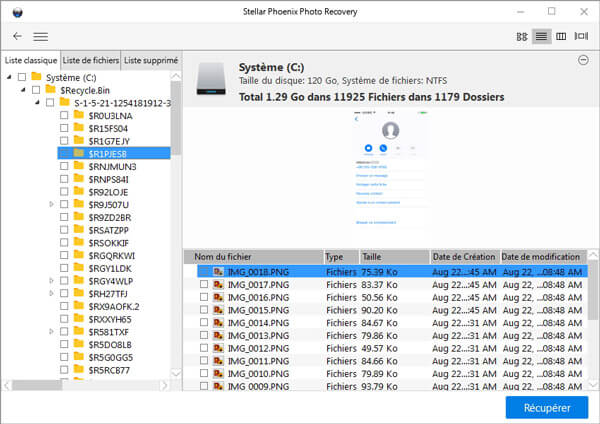Viewport: 600px width, 424px height.
Task: Click the IMG_0011.PNG file icon
Action: pyautogui.click(x=218, y=361)
